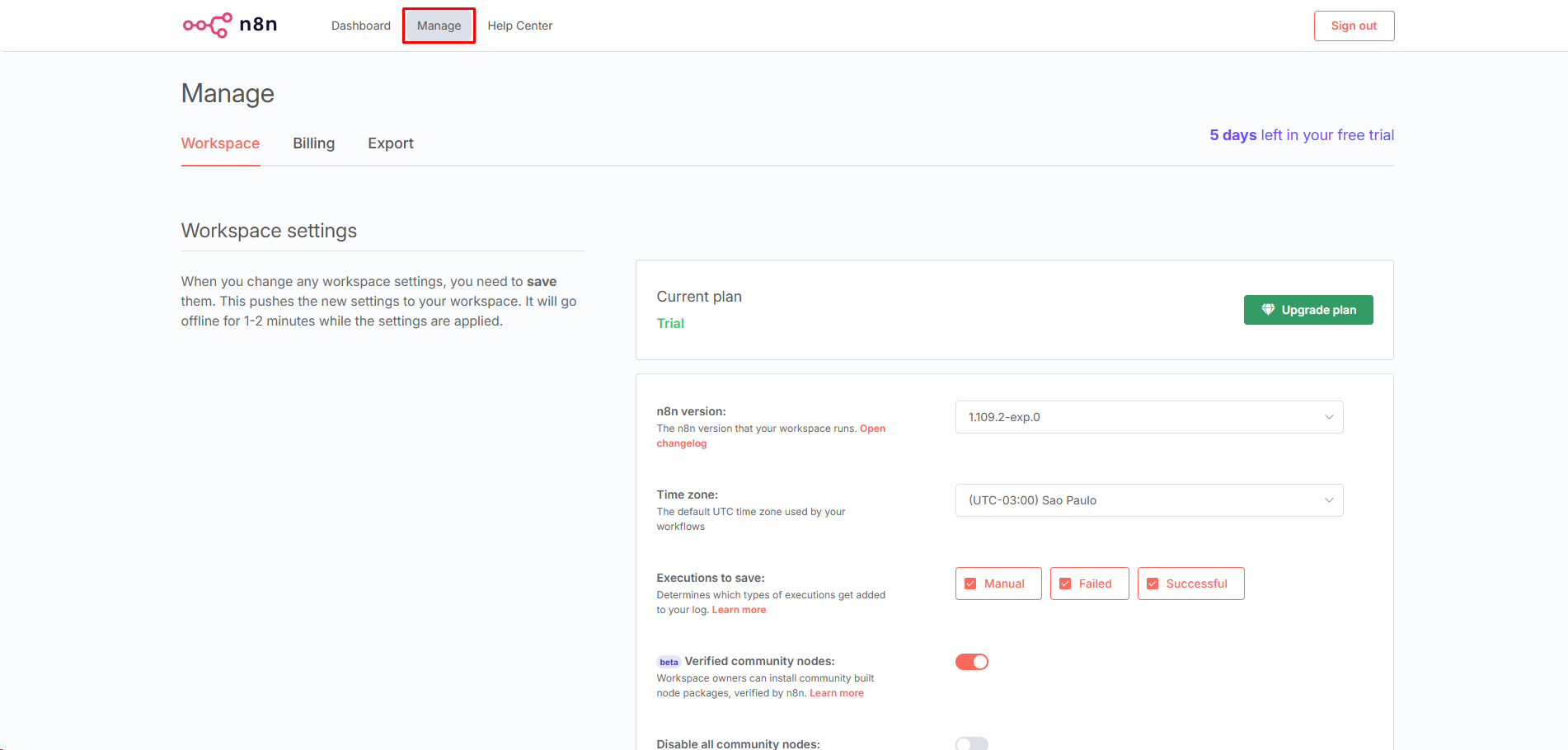The image size is (1568, 750).
Task: Click the Sign out button
Action: (x=1354, y=26)
